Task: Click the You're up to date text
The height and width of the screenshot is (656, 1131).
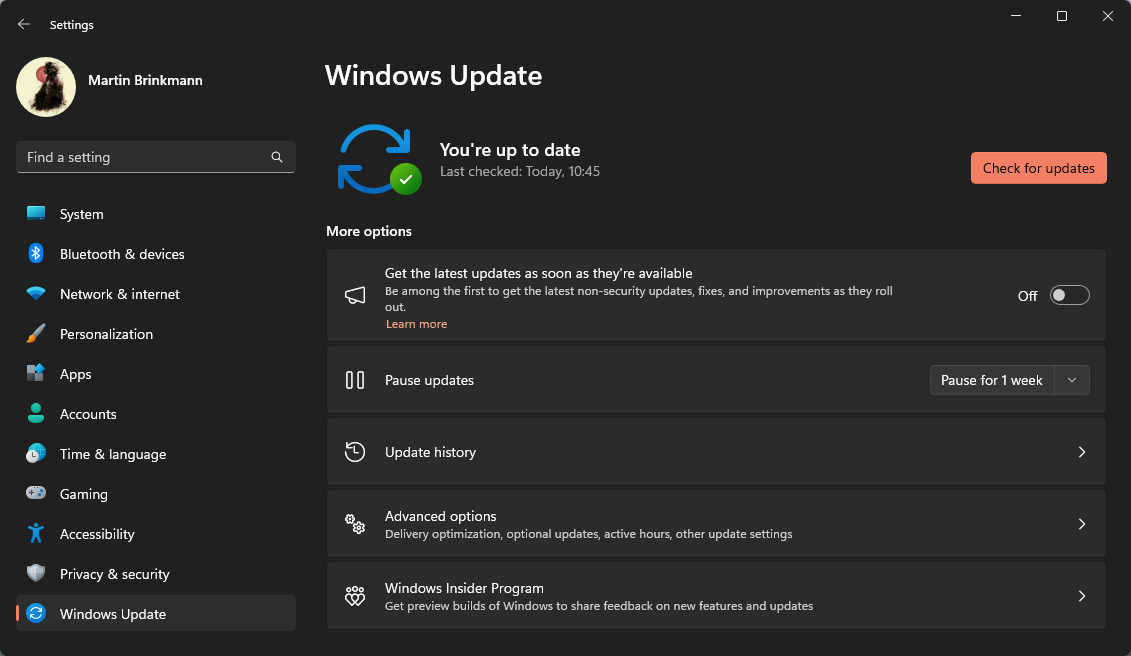Action: point(510,150)
